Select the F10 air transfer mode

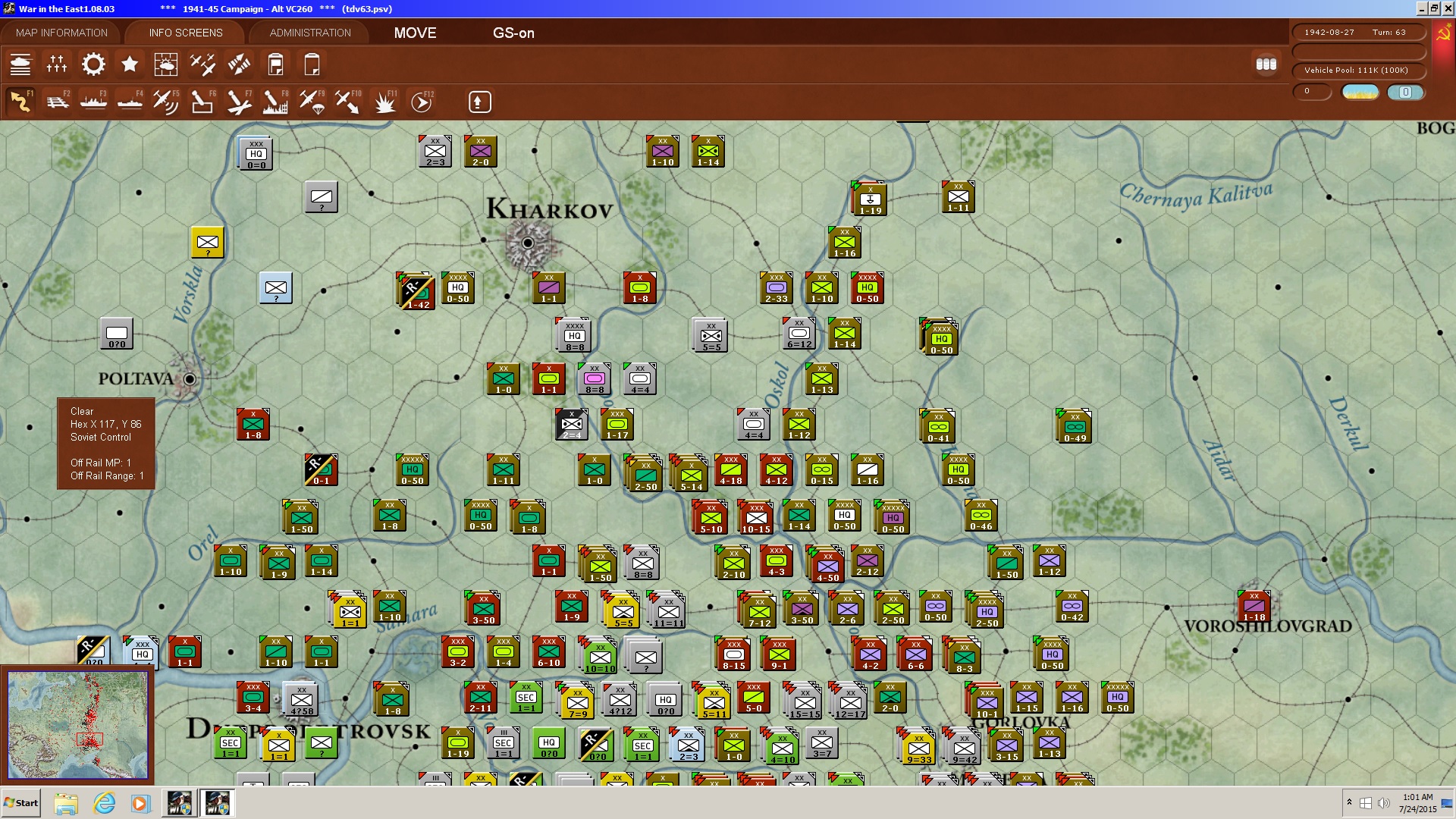click(348, 102)
